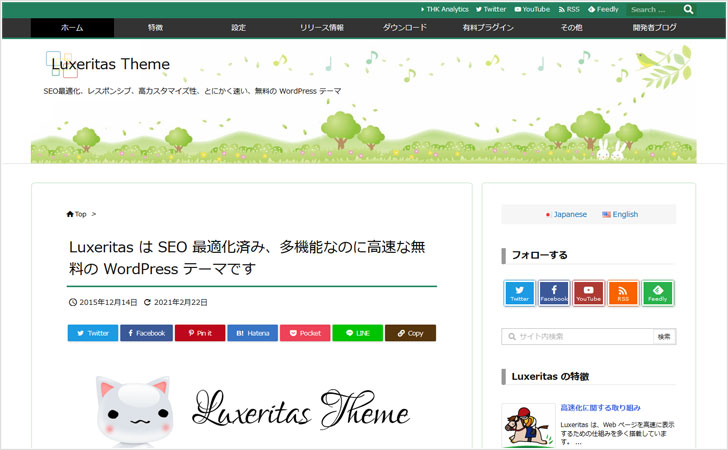This screenshot has width=728, height=450.
Task: Click the magnifier search icon in top bar
Action: tap(689, 9)
